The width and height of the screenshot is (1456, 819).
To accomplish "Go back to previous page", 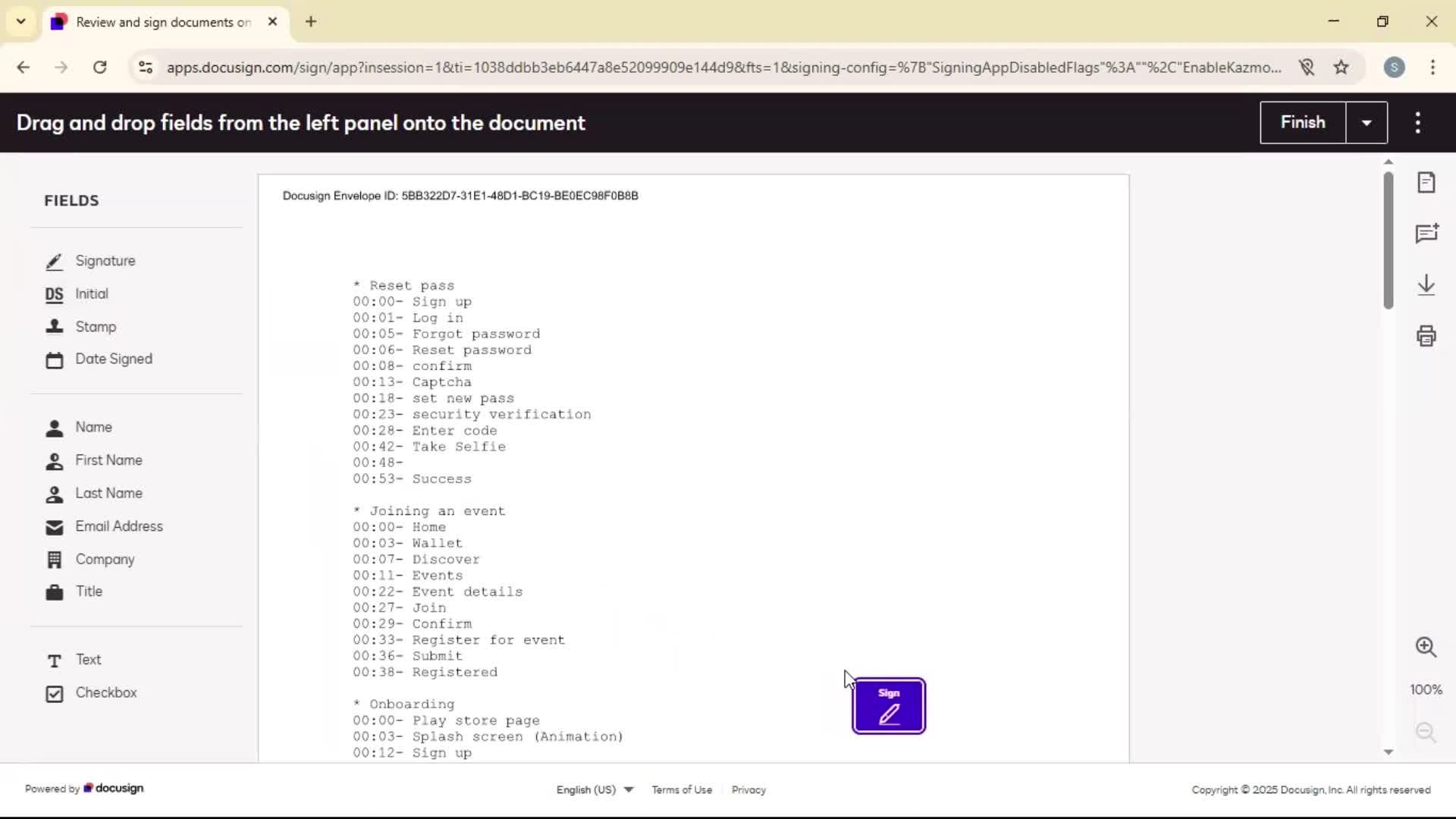I will tap(24, 67).
